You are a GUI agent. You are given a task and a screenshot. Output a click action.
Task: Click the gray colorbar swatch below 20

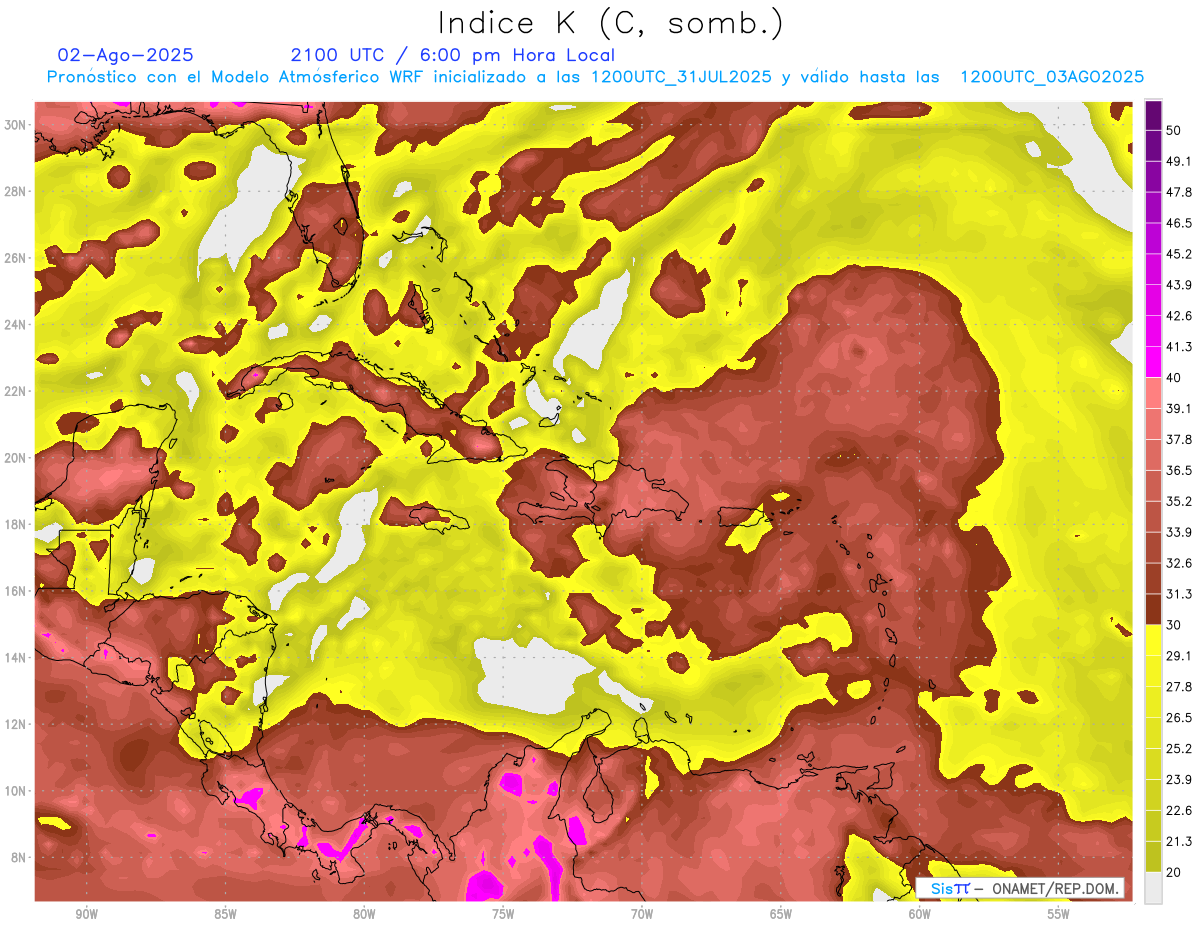pos(1153,888)
